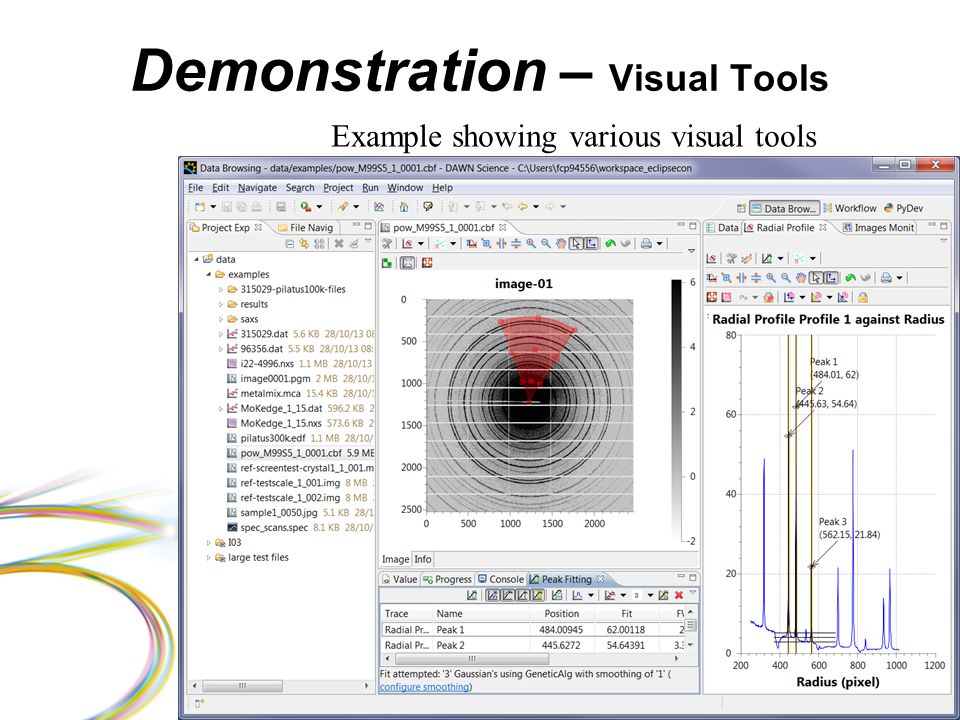Image resolution: width=960 pixels, height=720 pixels.
Task: Click the Data Brow... perspective button
Action: pyautogui.click(x=784, y=208)
